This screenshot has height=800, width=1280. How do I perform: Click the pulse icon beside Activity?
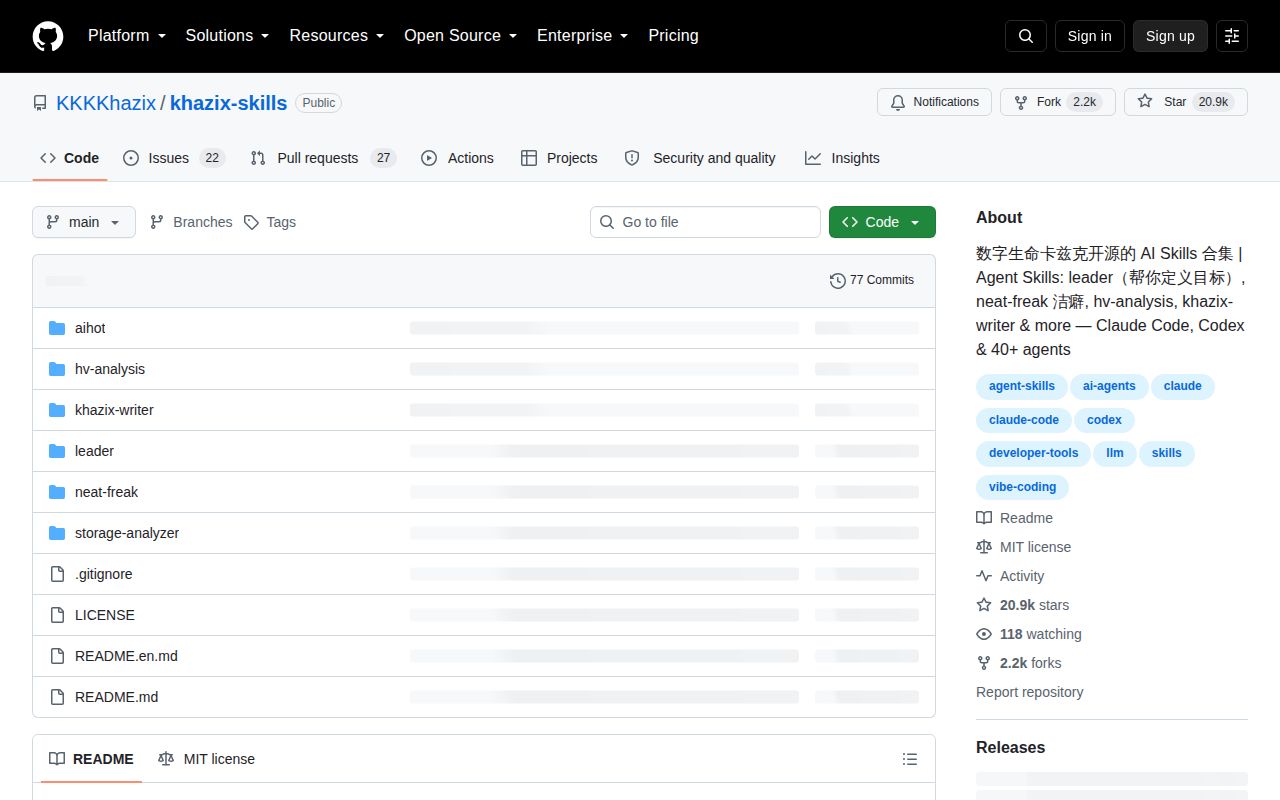(984, 576)
